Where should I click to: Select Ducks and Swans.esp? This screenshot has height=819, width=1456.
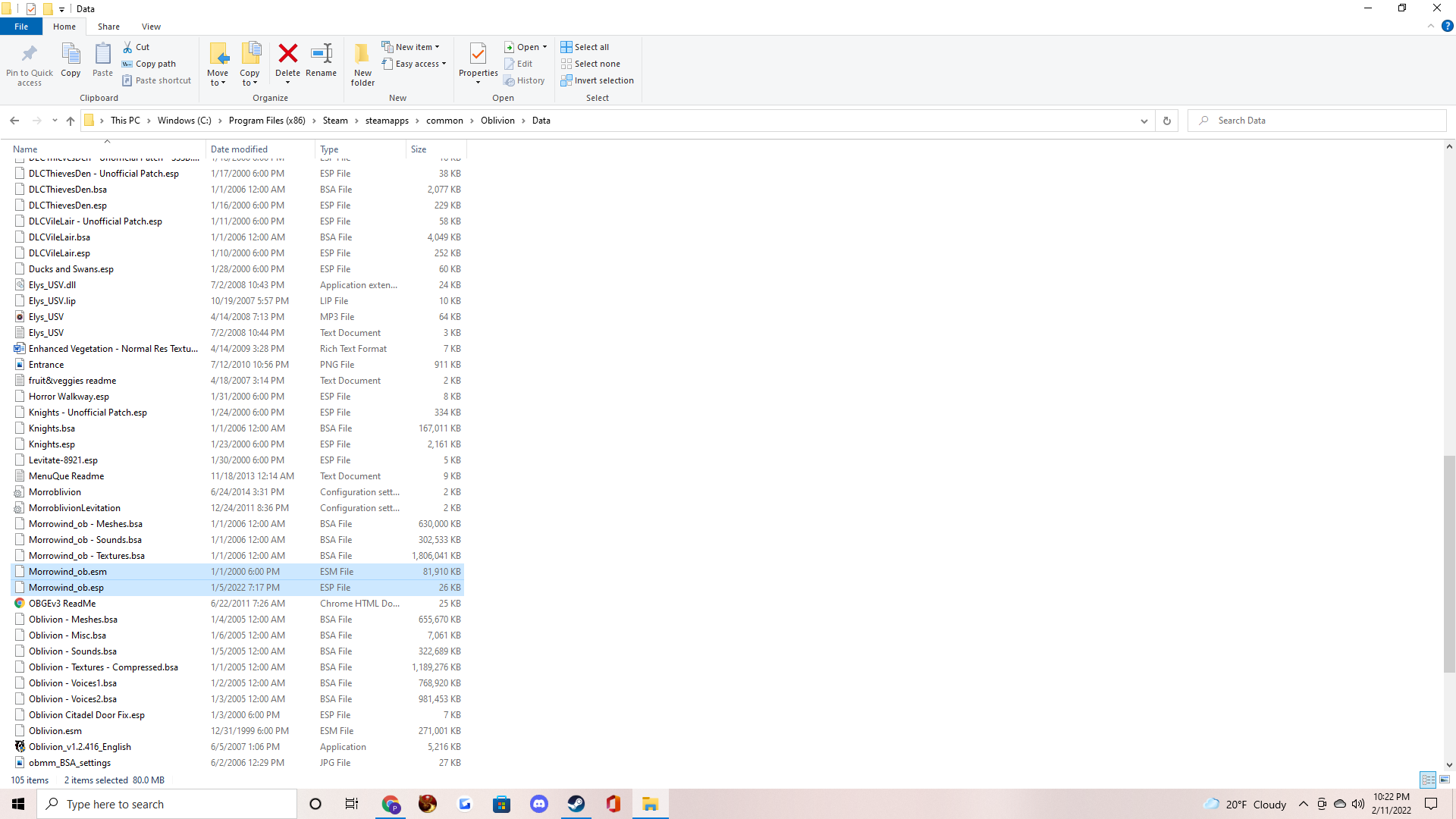(237, 269)
